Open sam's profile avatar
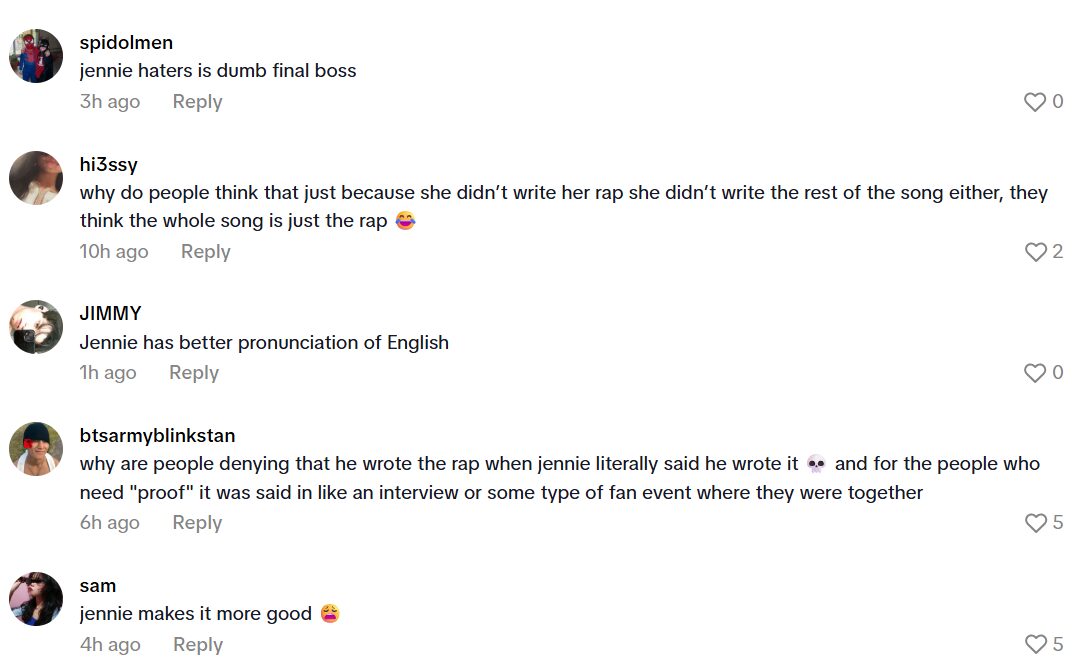This screenshot has width=1086, height=670. (36, 598)
